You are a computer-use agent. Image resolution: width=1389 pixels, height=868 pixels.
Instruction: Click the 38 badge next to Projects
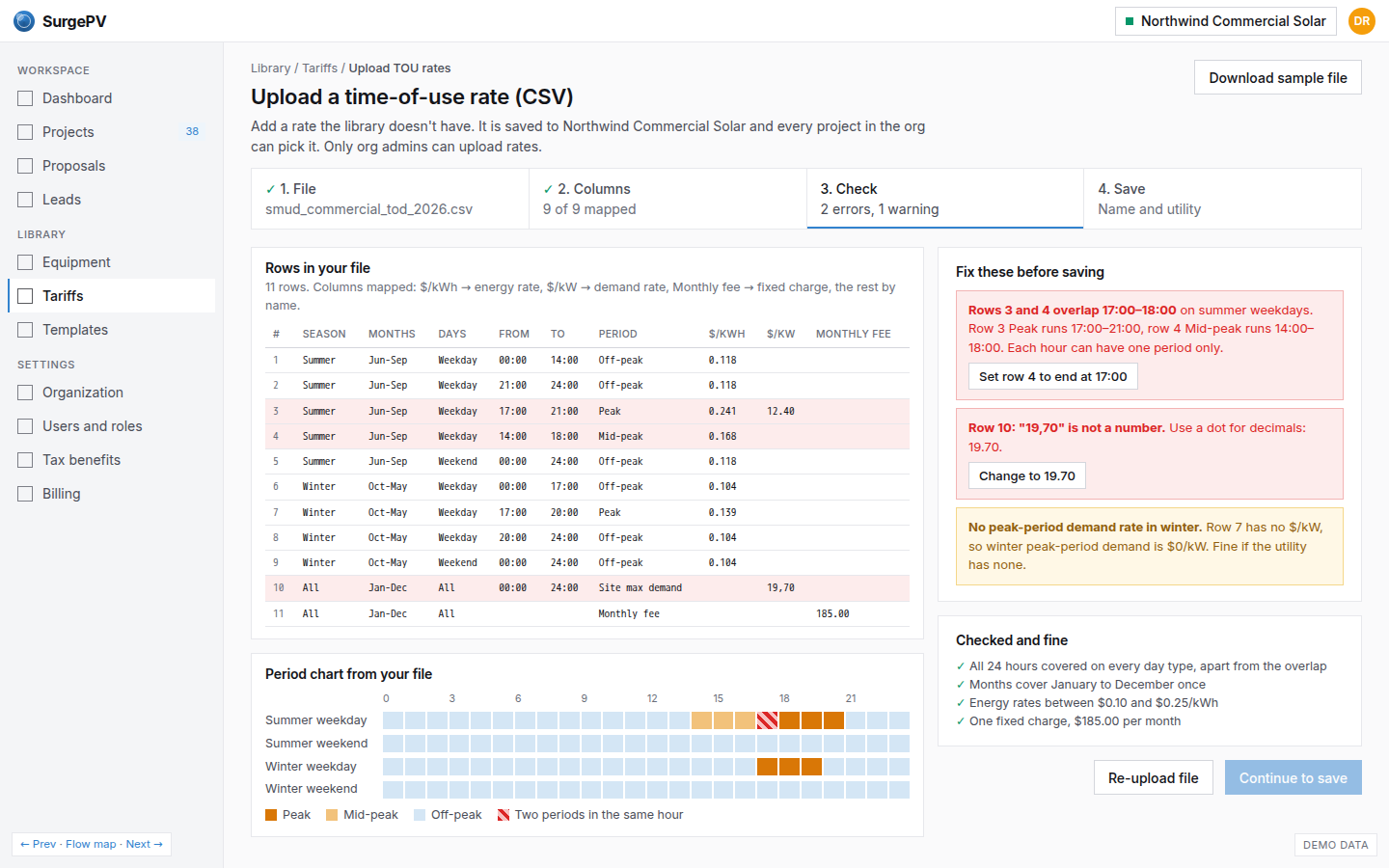pyautogui.click(x=192, y=132)
